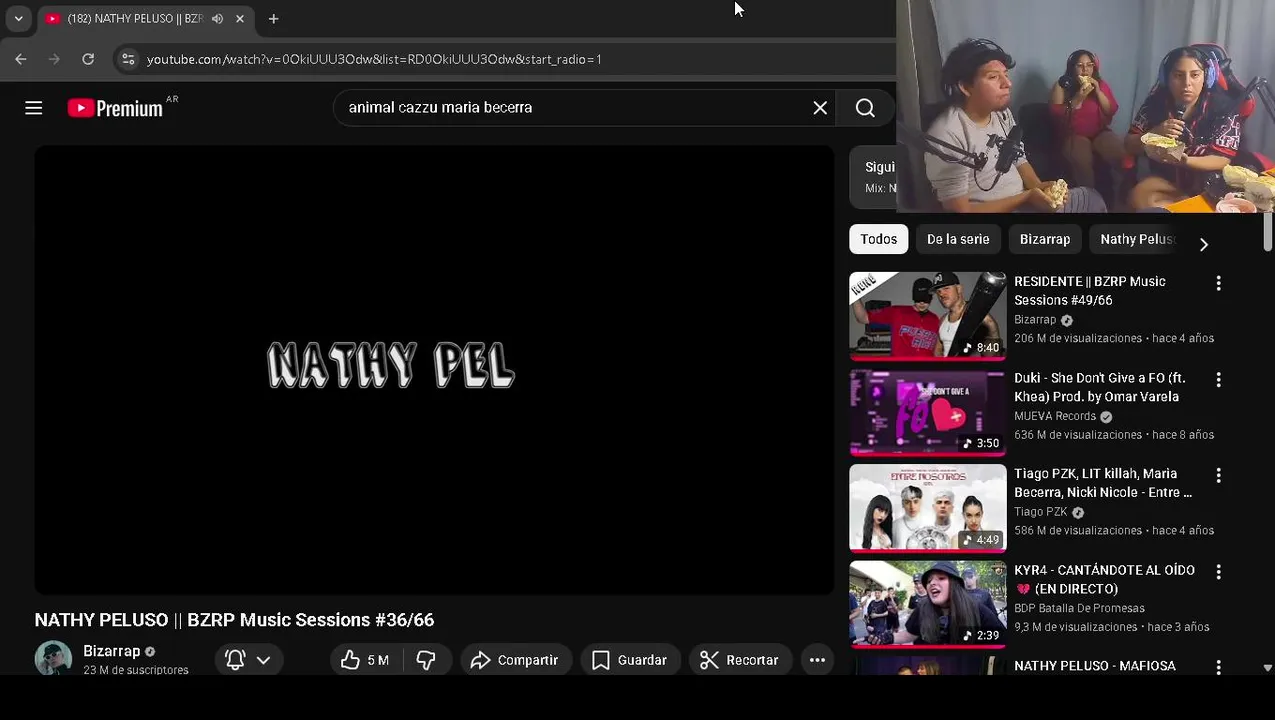Select the Nathy Peluso filter chip
This screenshot has height=720, width=1275.
(x=1137, y=239)
